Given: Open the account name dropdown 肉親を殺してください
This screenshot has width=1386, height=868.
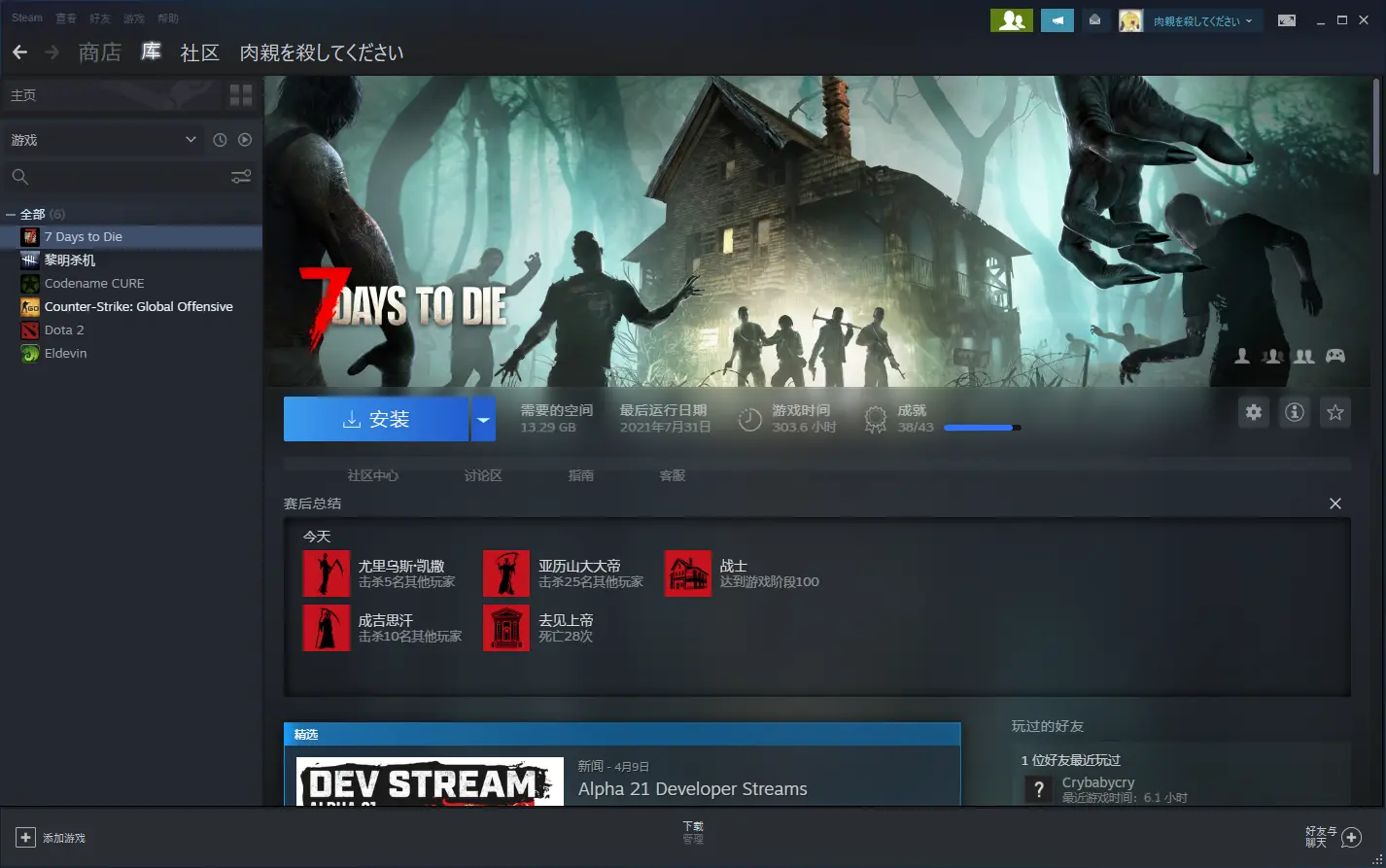Looking at the screenshot, I should (1203, 20).
